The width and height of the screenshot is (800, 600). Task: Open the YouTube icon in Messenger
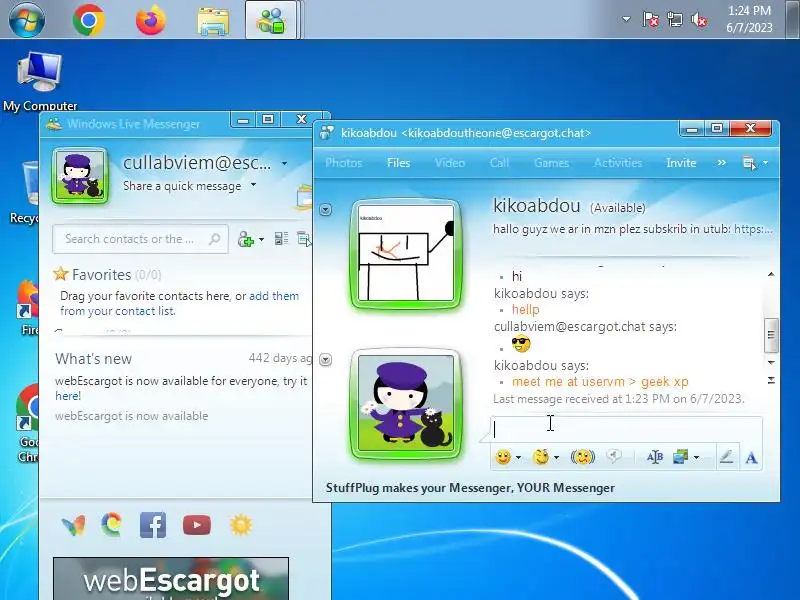(x=196, y=525)
